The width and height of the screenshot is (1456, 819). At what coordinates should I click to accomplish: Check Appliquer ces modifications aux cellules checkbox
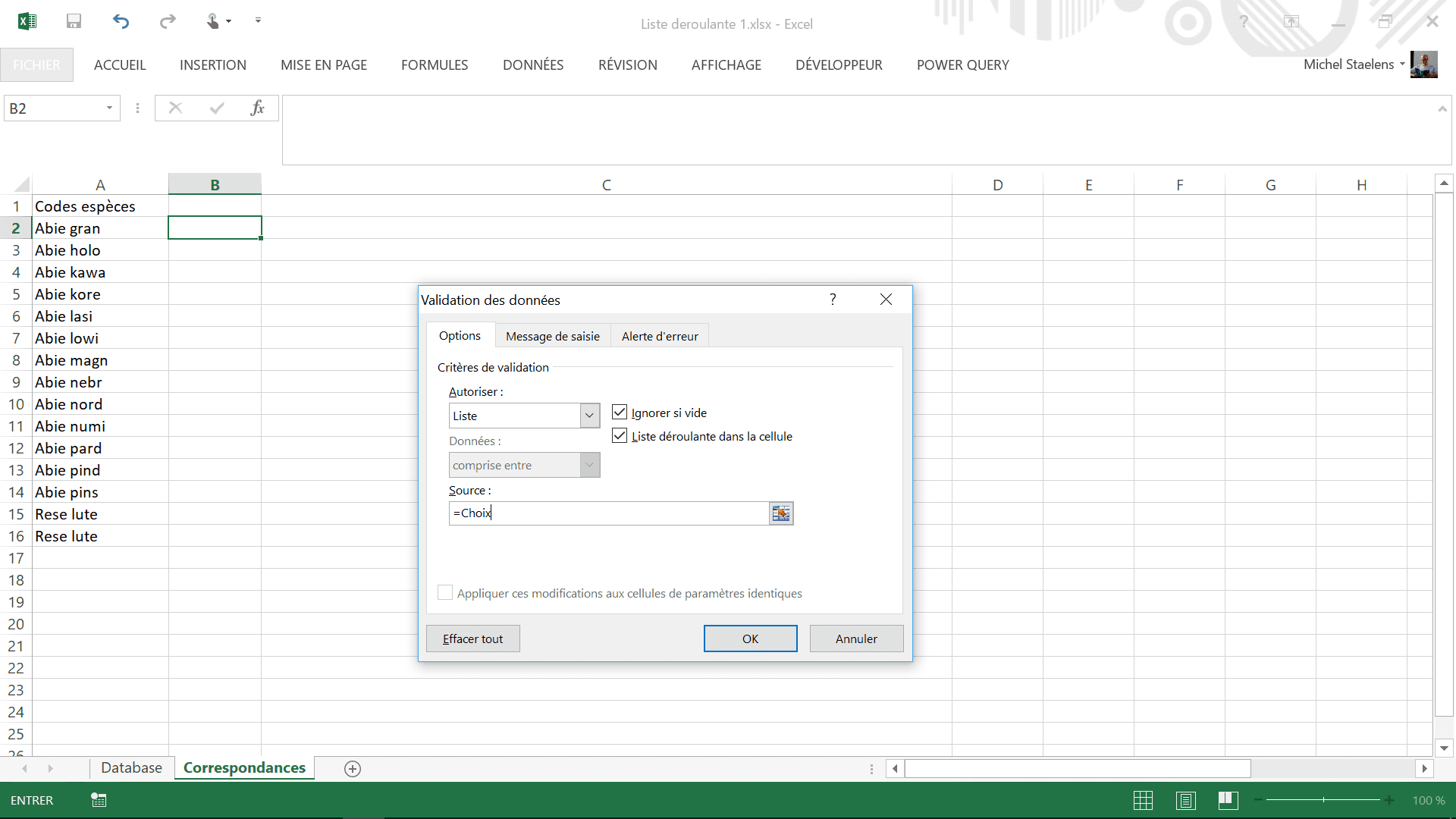(x=445, y=593)
